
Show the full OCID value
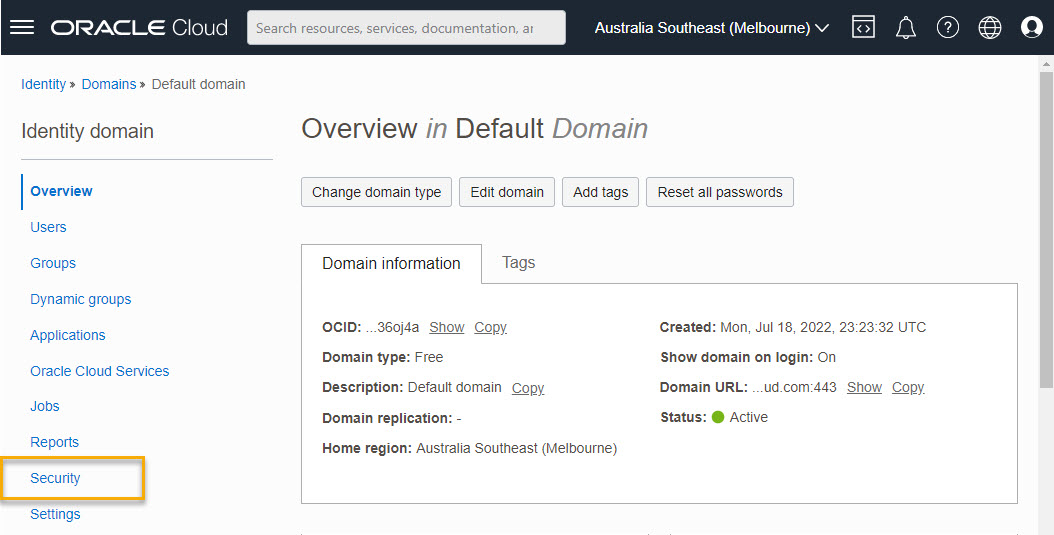(446, 327)
